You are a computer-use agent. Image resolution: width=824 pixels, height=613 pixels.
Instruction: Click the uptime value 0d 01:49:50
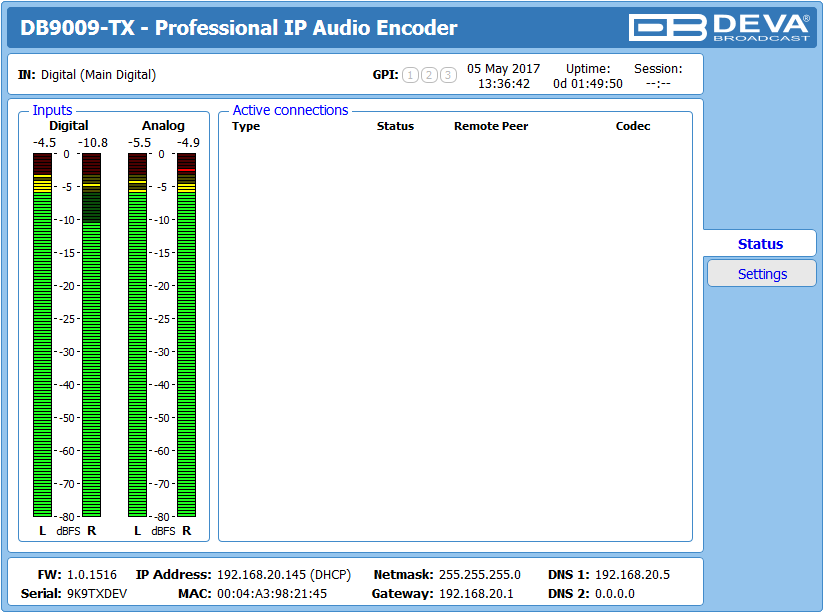pyautogui.click(x=588, y=84)
